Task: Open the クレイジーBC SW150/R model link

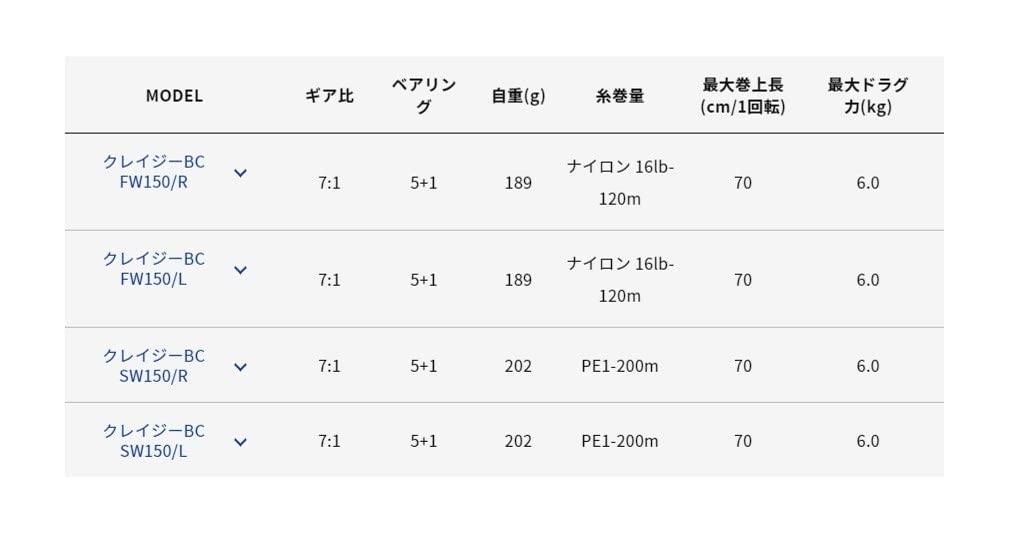Action: click(153, 366)
